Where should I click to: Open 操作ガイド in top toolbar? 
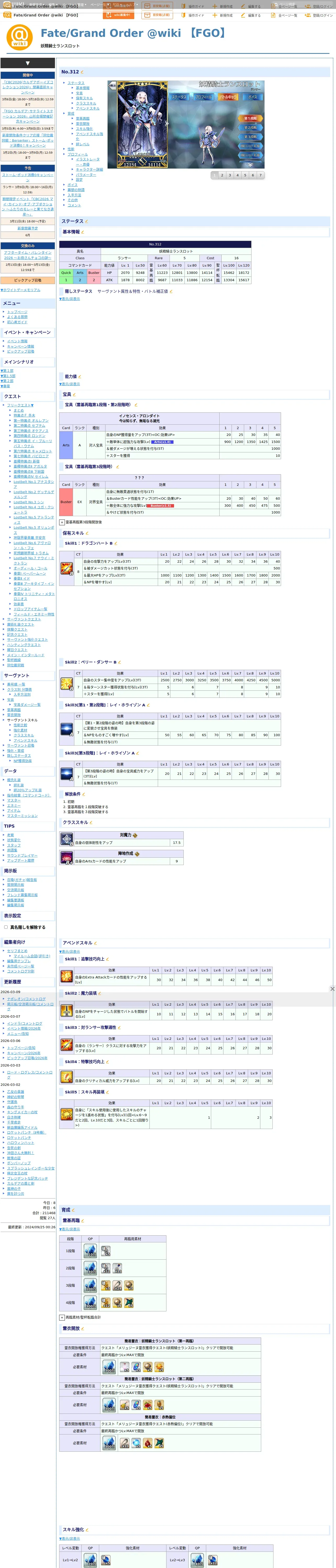193,15
